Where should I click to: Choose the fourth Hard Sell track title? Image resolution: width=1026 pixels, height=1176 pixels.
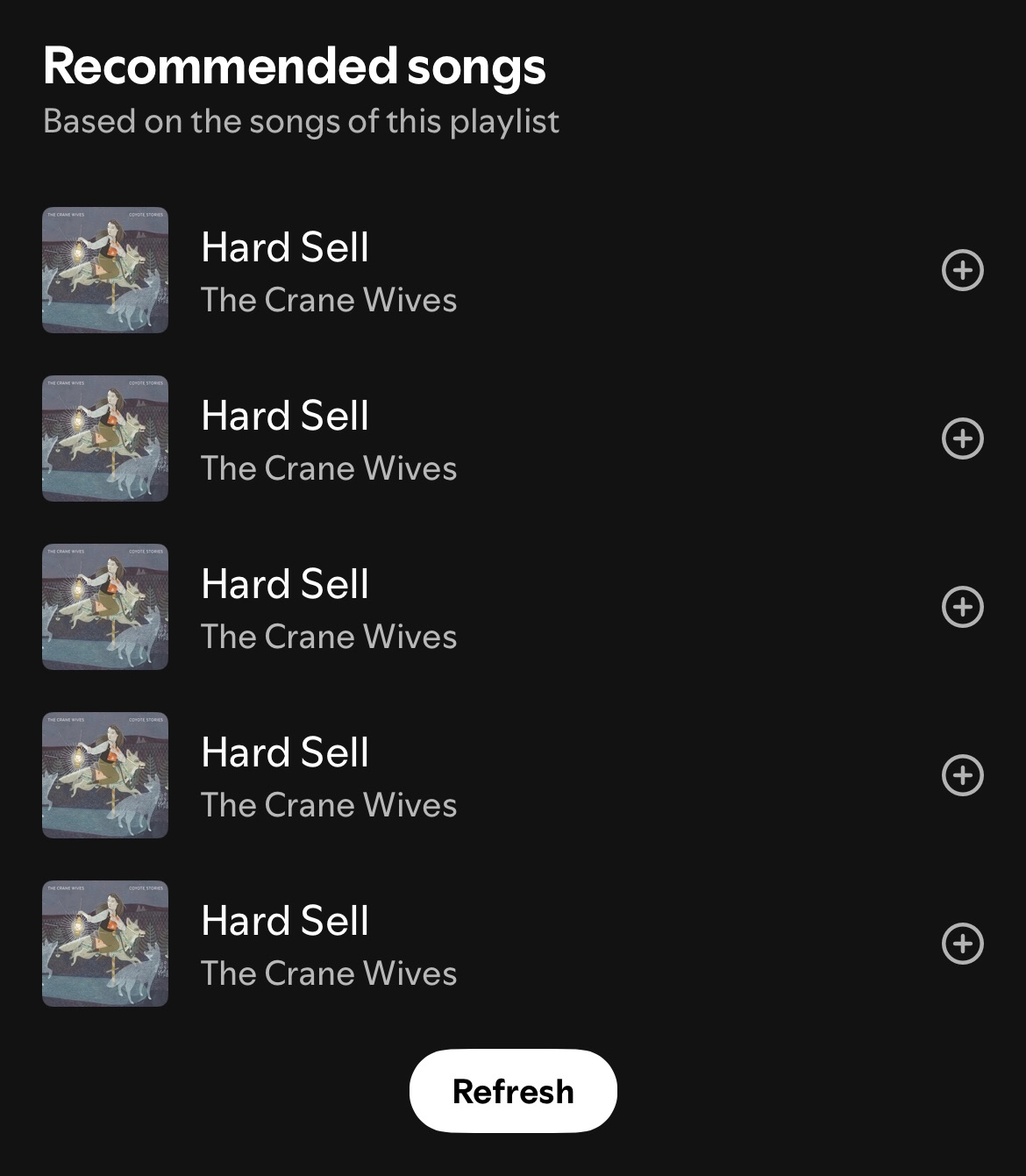[x=285, y=752]
